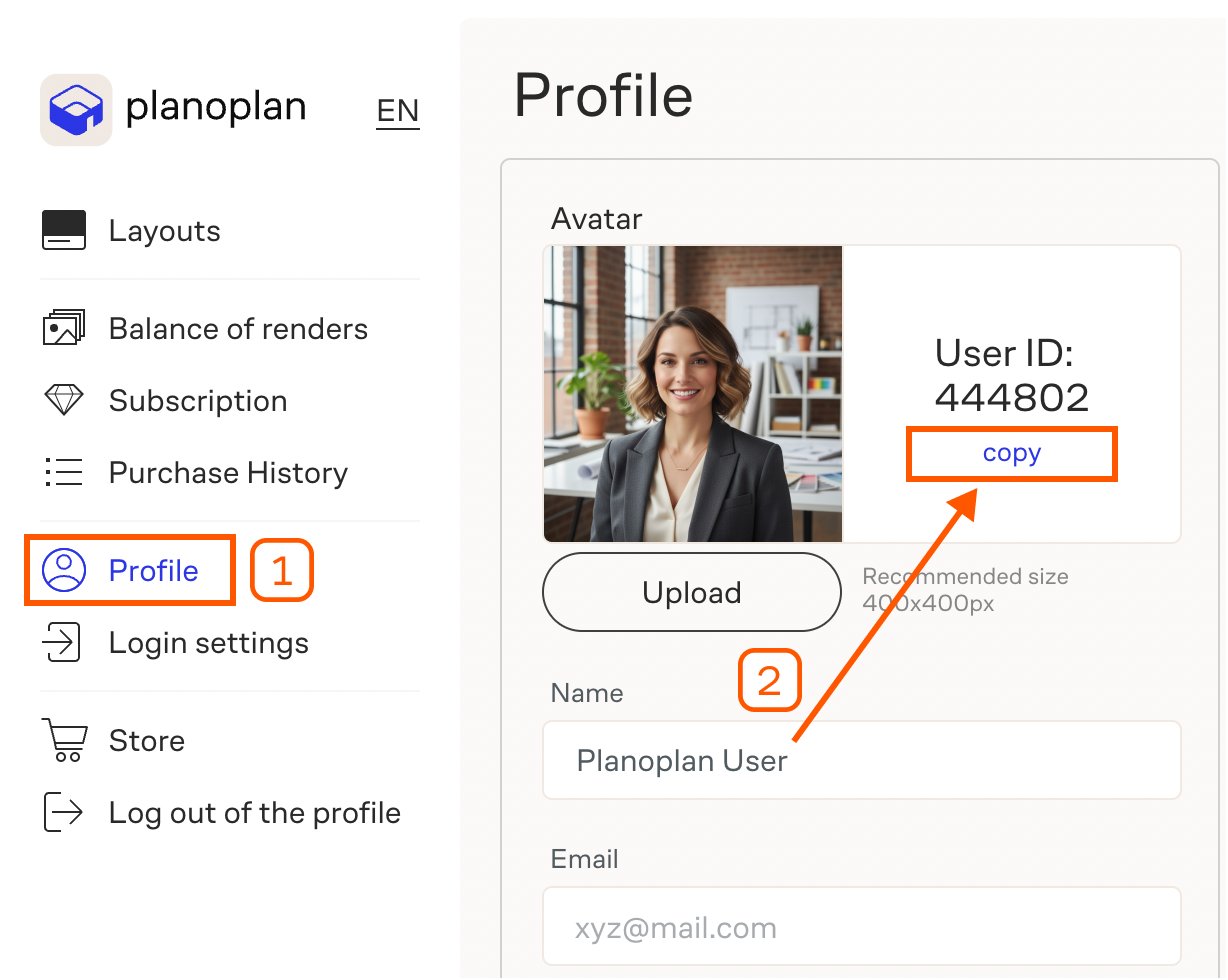Click the Store shopping cart icon
1228x980 pixels.
click(63, 741)
